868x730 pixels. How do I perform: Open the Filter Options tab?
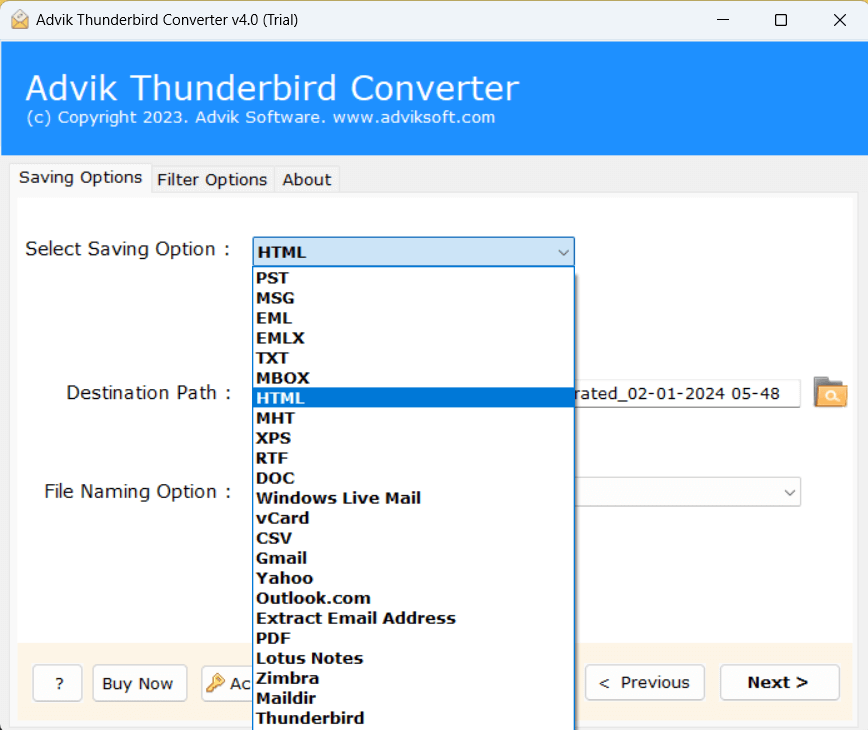pos(212,180)
